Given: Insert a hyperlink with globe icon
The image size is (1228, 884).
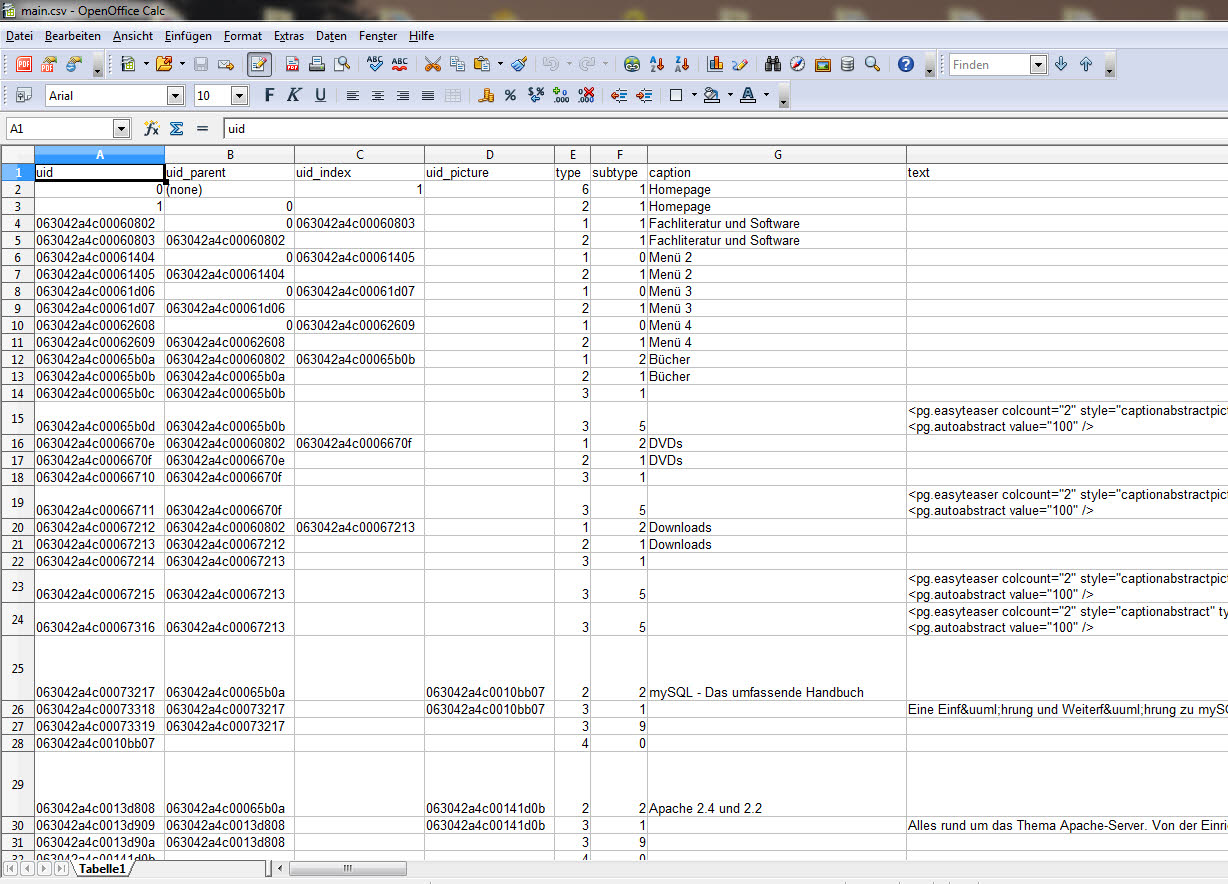Looking at the screenshot, I should (632, 64).
